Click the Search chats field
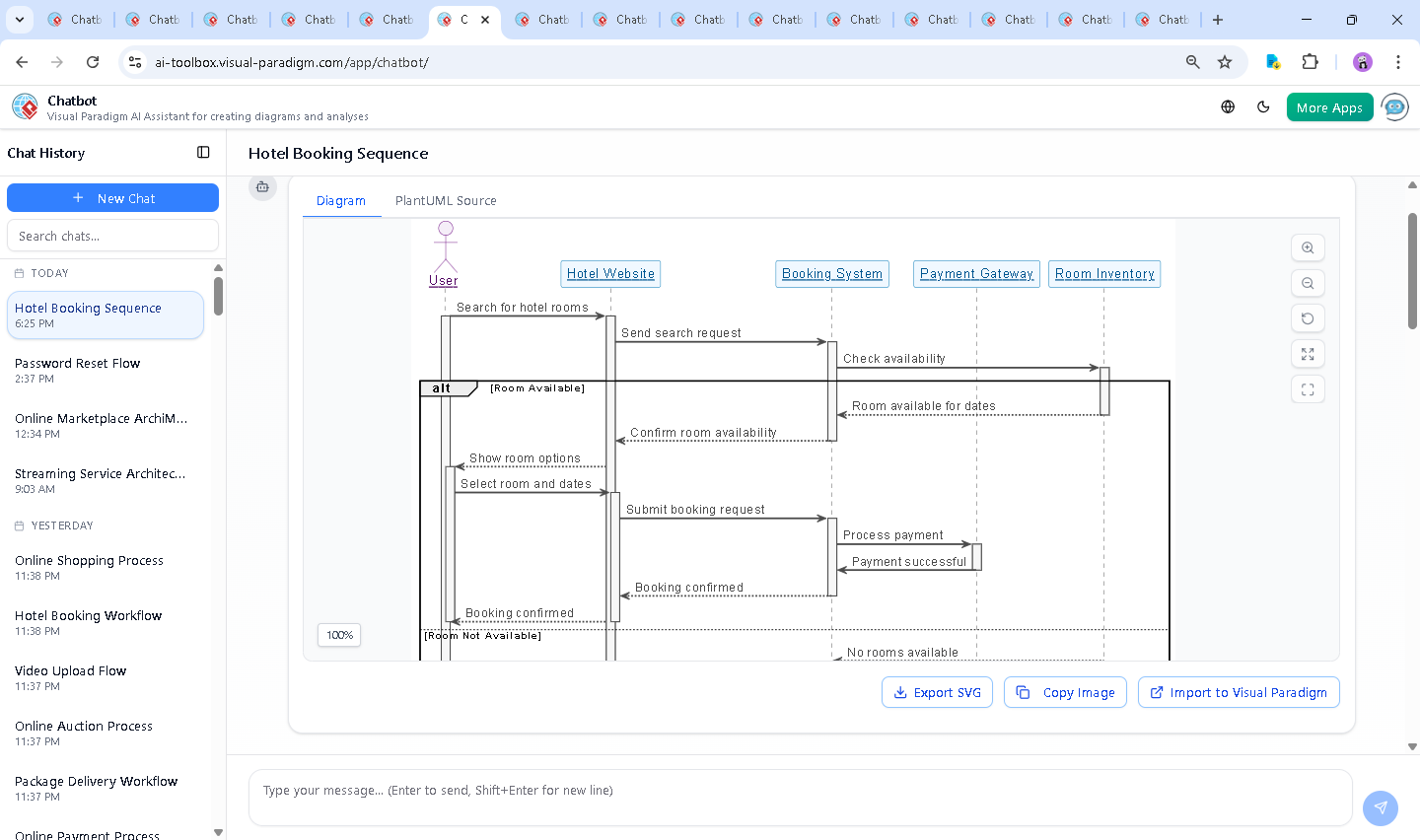The height and width of the screenshot is (840, 1420). point(112,237)
